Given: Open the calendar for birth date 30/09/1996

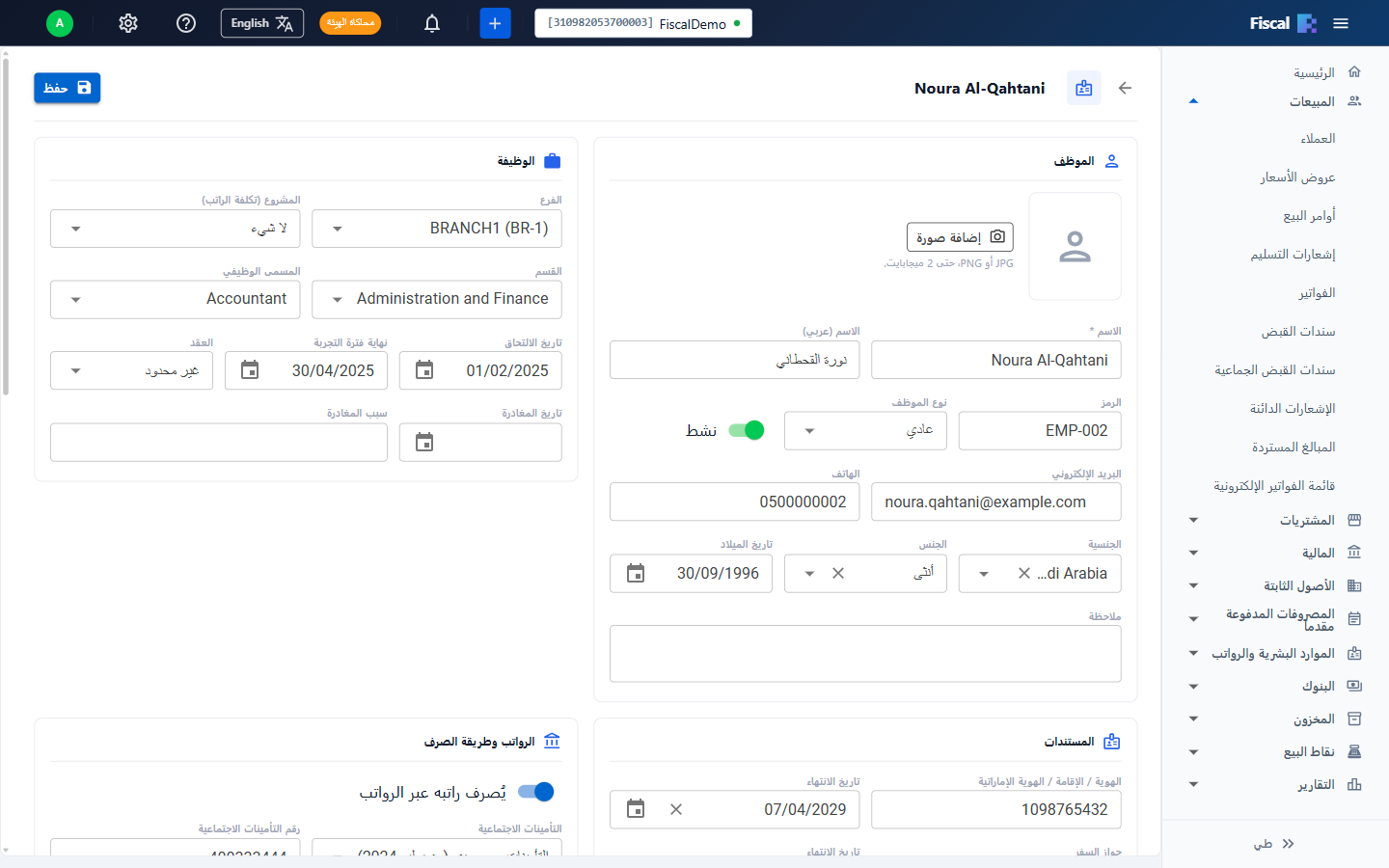Looking at the screenshot, I should pos(636,573).
